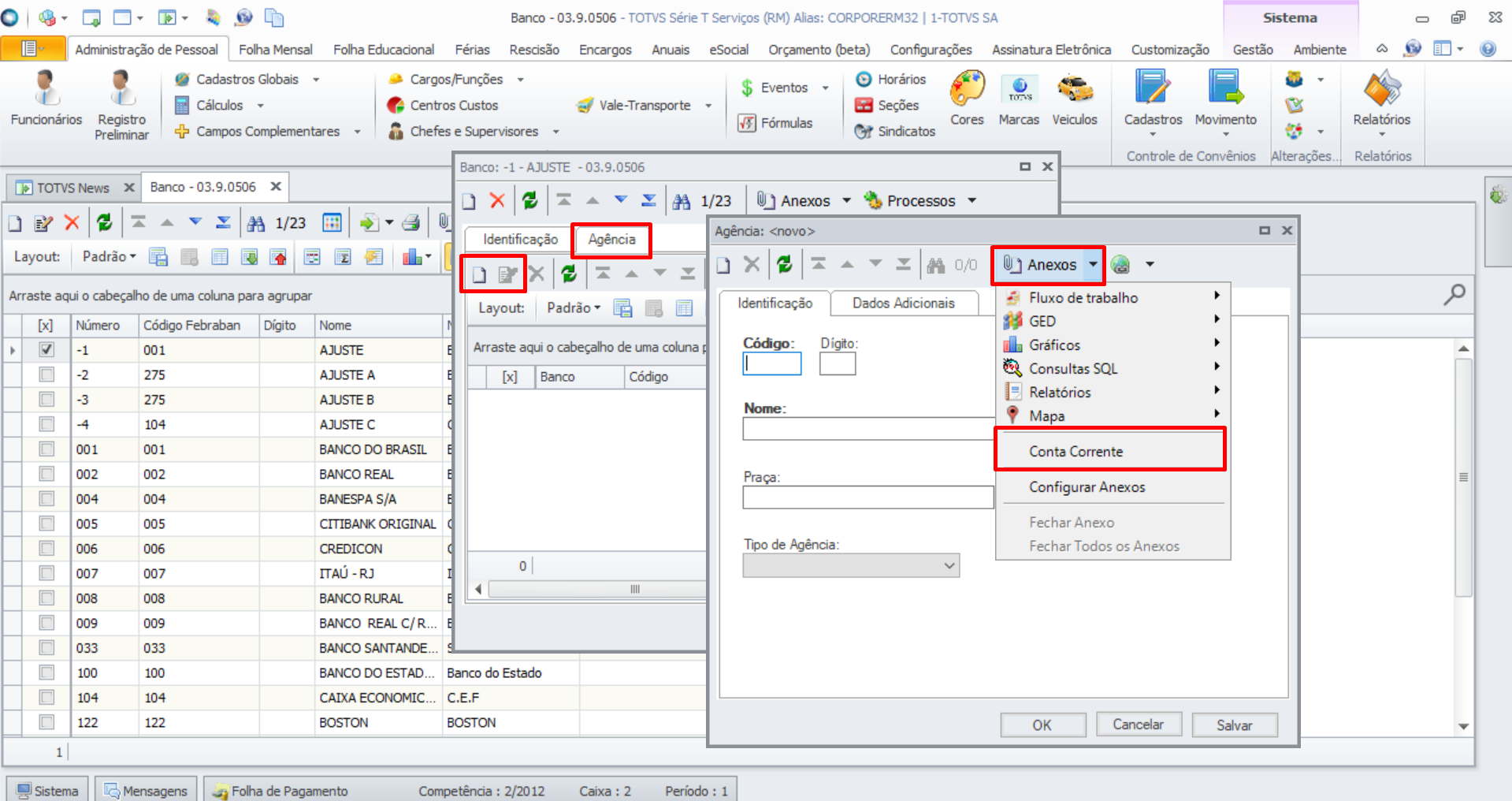Click the OK button
Viewport: 1512px width, 801px height.
pos(1042,725)
